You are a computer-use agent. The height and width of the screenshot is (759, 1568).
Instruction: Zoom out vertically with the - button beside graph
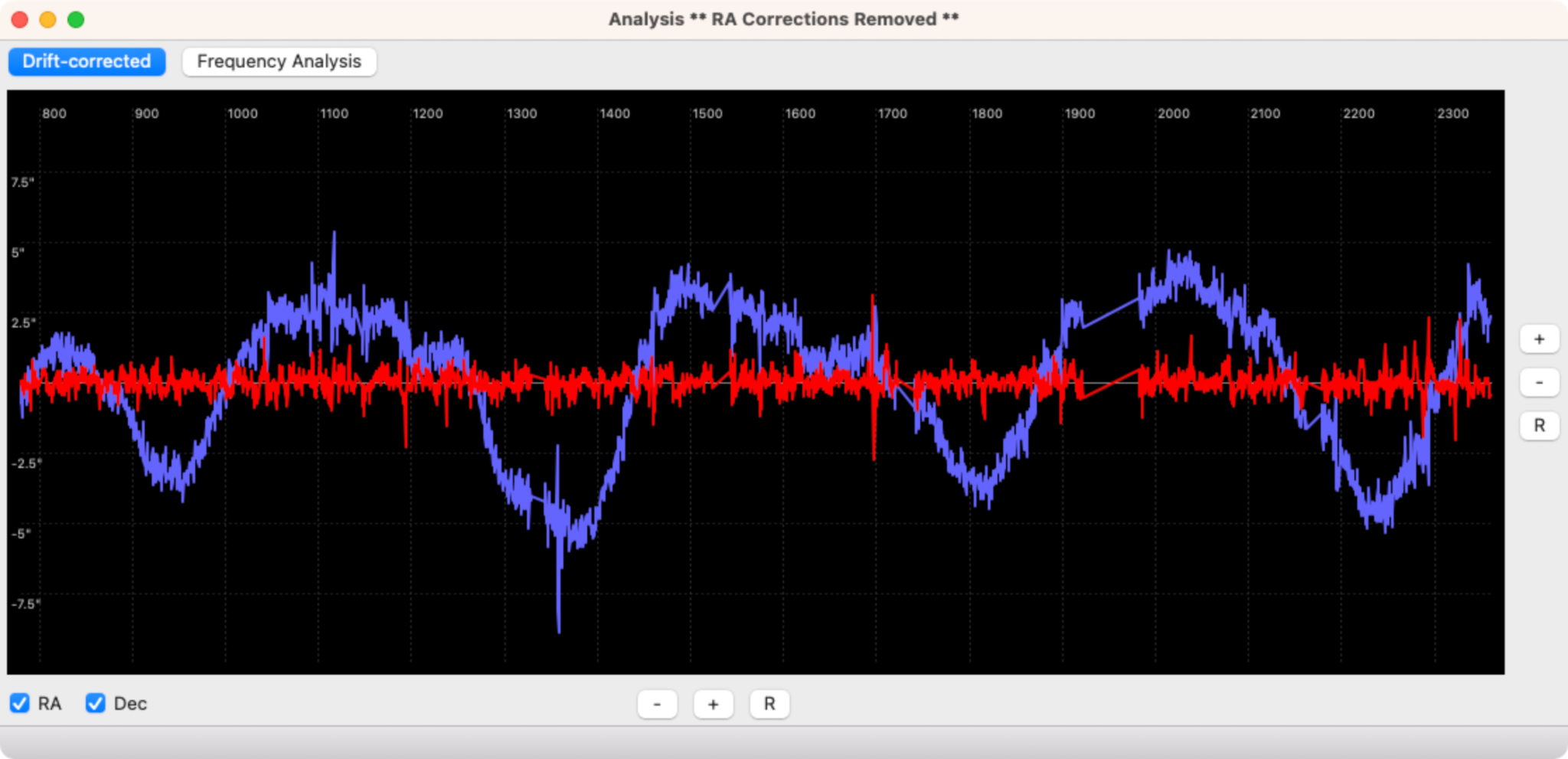point(1539,382)
